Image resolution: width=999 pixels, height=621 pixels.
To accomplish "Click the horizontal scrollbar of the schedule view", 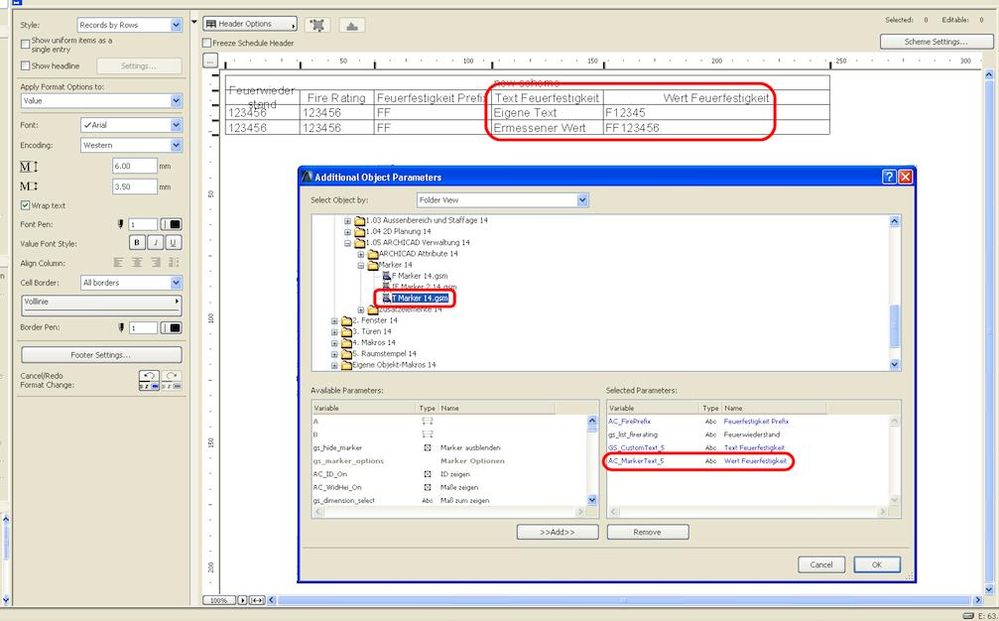I will 624,600.
